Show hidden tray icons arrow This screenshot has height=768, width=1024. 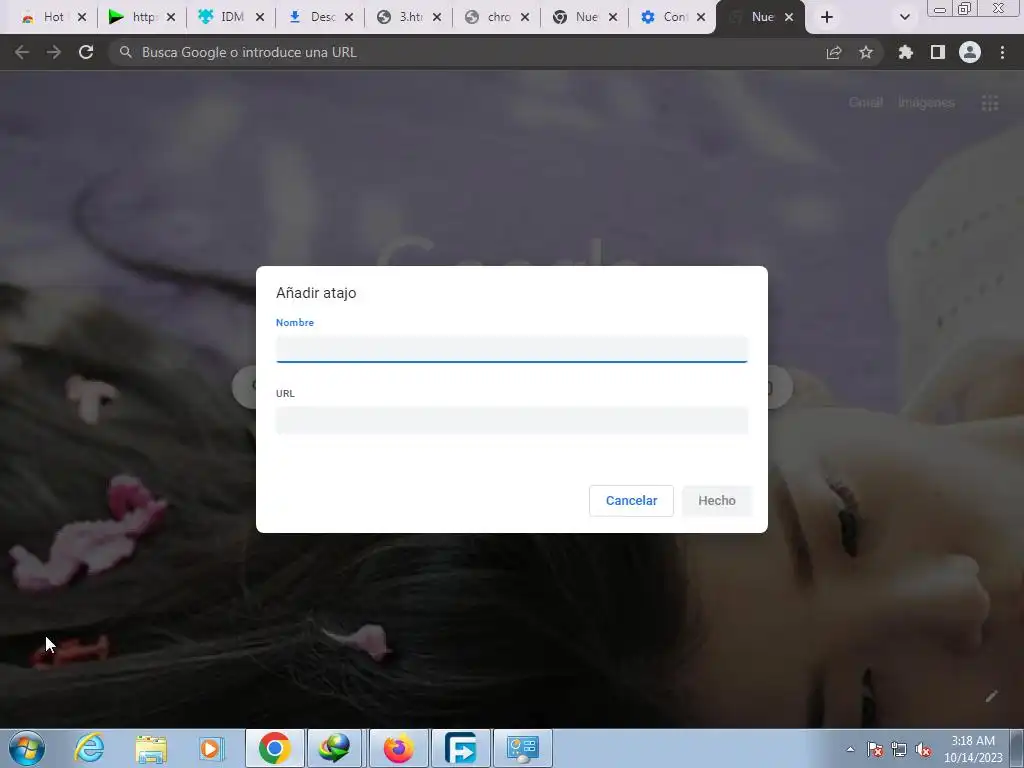pyautogui.click(x=850, y=749)
